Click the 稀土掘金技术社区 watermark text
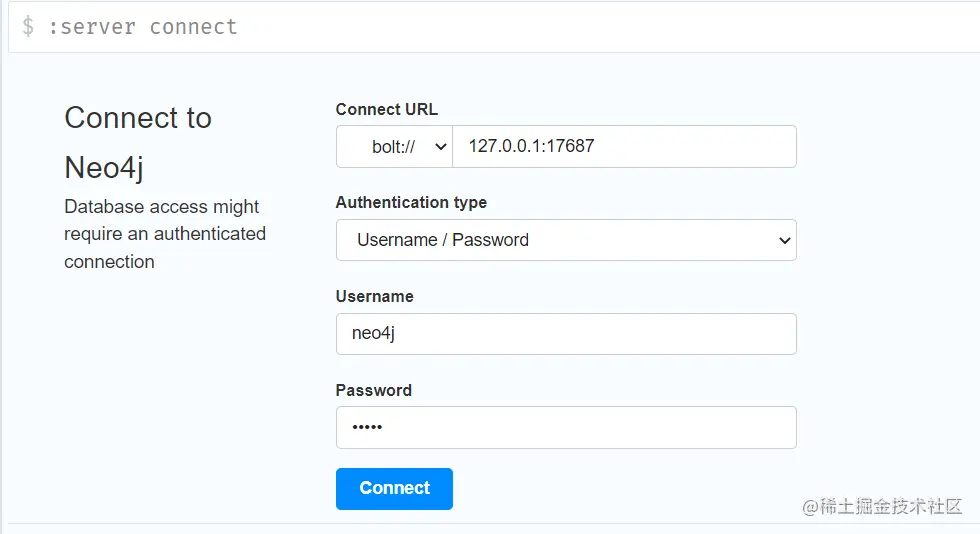 click(889, 506)
